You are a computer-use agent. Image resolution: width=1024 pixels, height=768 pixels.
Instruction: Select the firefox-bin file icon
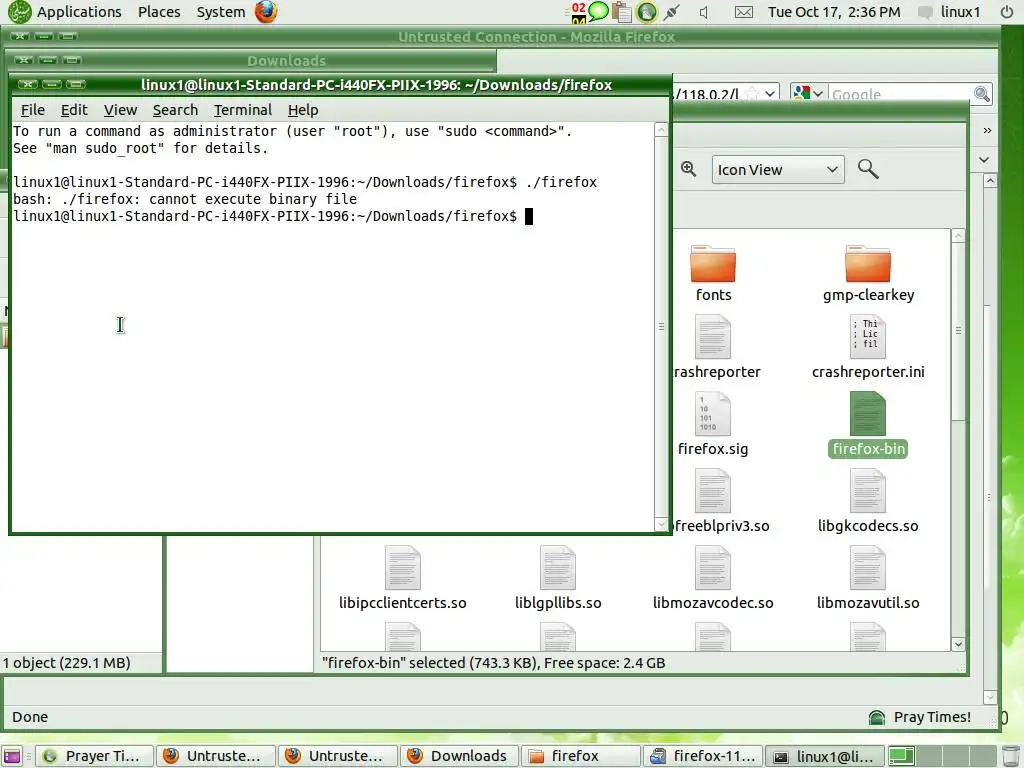867,414
